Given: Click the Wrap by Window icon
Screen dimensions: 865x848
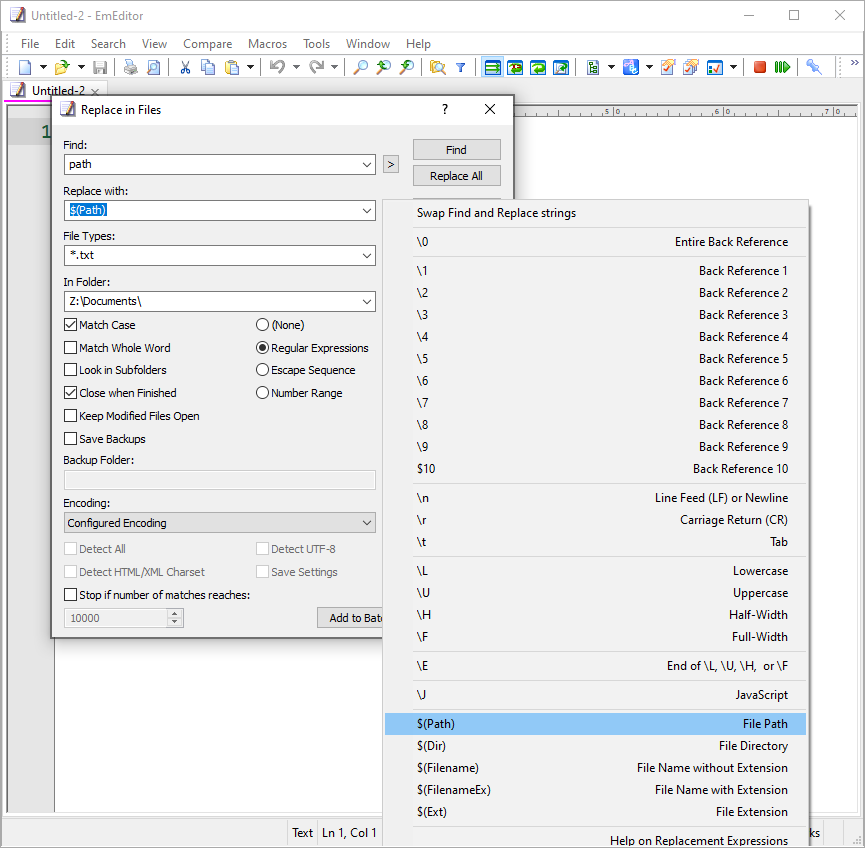Looking at the screenshot, I should click(538, 67).
